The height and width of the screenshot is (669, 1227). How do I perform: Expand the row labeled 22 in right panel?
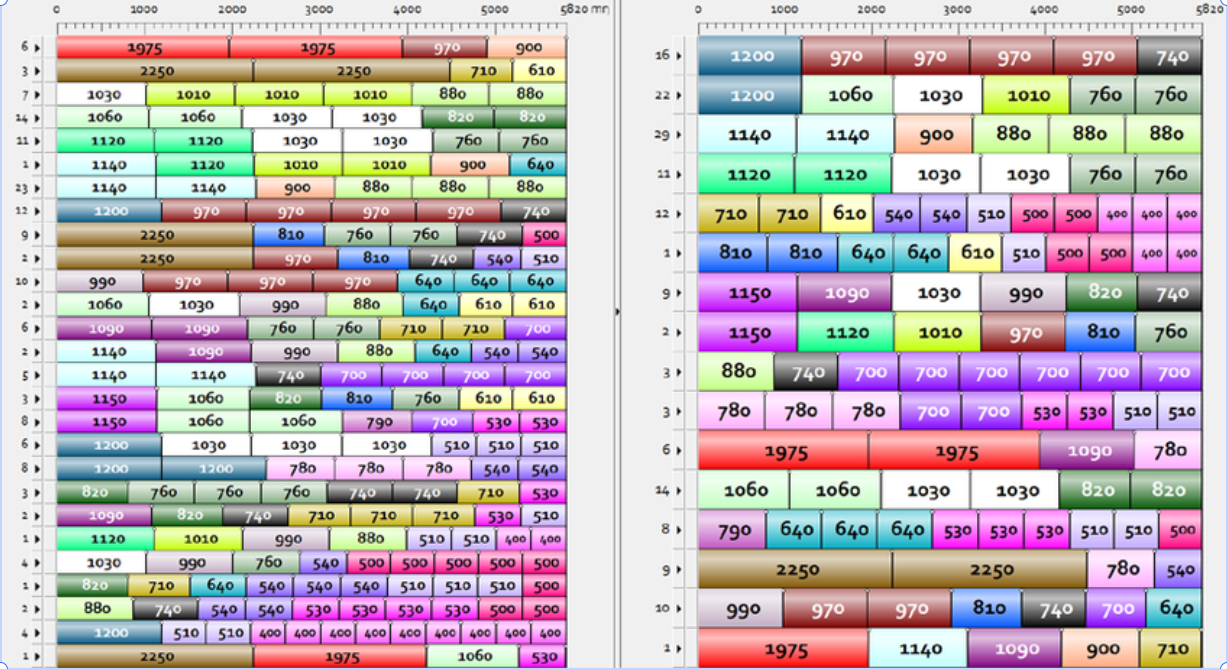point(679,96)
